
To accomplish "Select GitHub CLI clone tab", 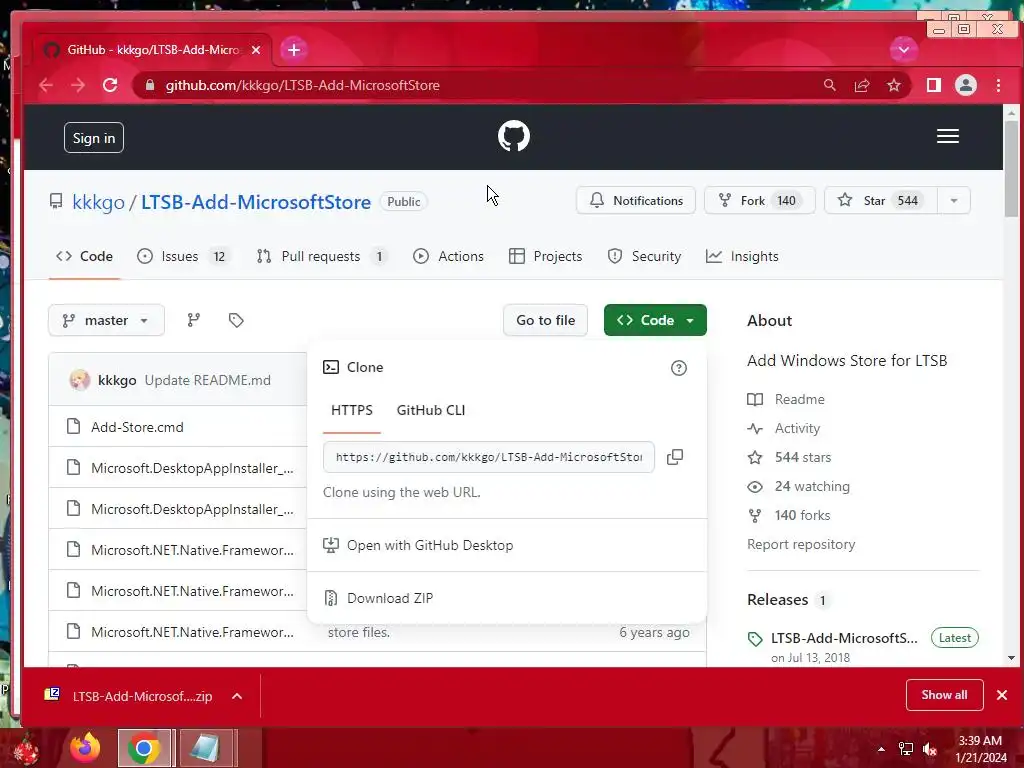I will click(x=430, y=410).
